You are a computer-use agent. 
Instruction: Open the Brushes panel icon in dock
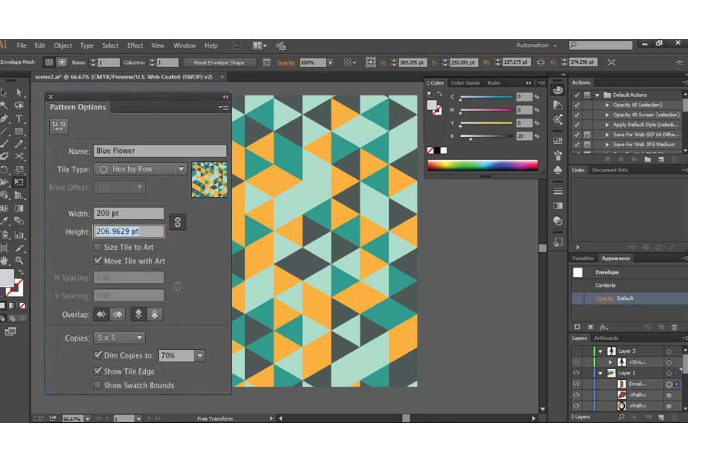[558, 155]
